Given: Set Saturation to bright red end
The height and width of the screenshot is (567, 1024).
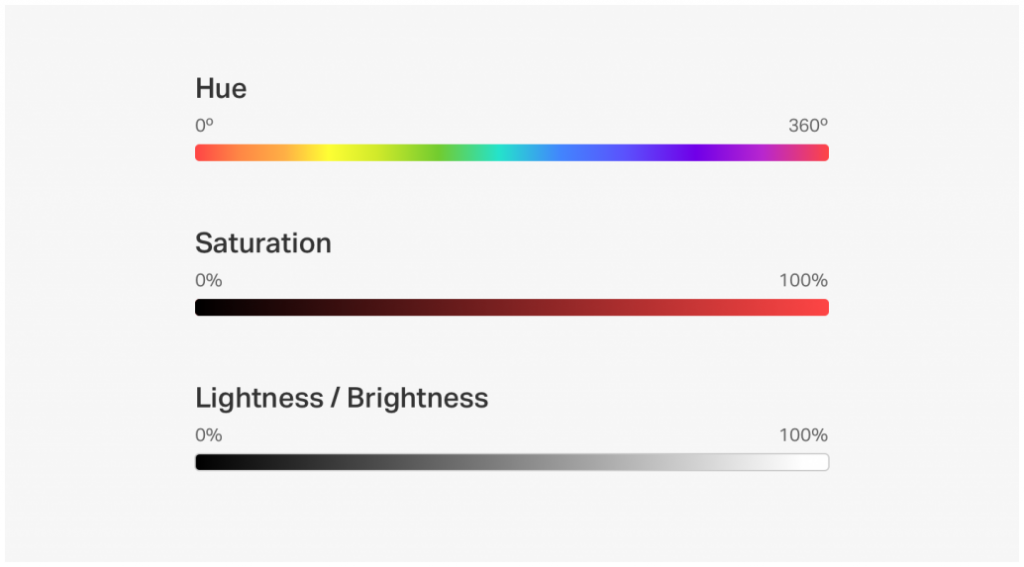Looking at the screenshot, I should click(822, 308).
